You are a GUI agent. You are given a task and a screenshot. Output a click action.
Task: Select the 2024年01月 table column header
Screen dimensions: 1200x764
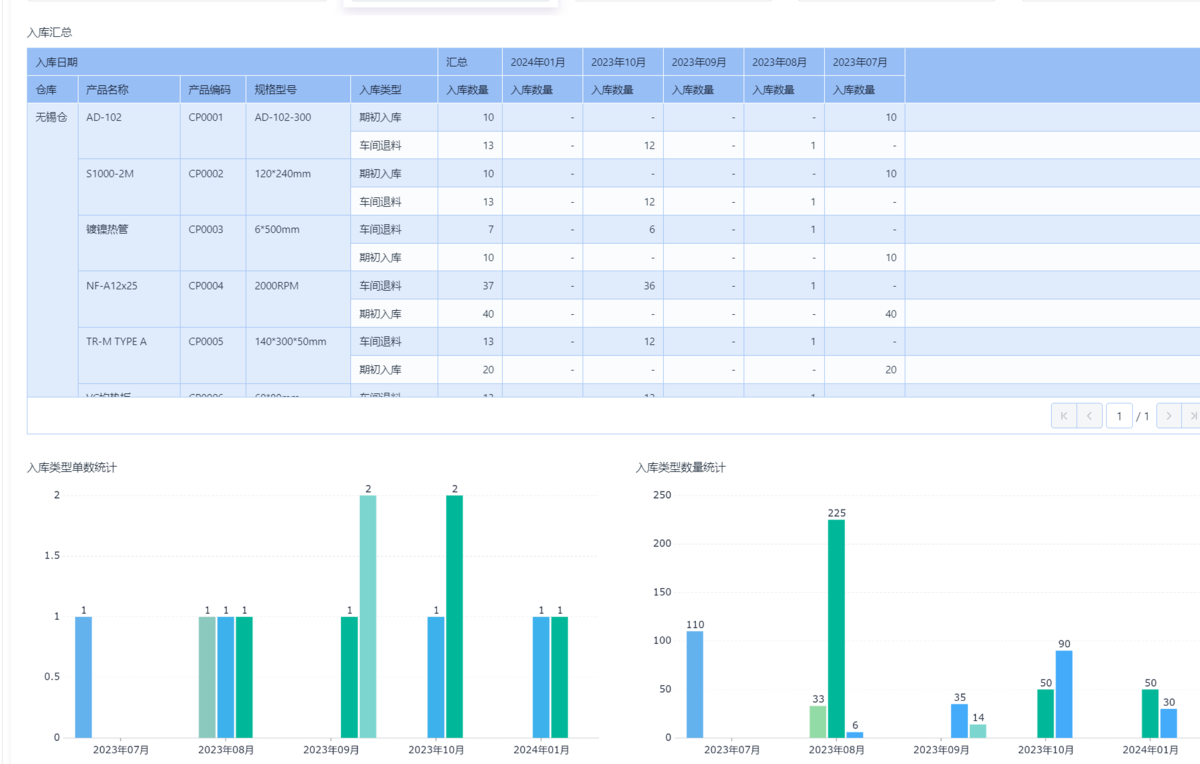[x=543, y=62]
